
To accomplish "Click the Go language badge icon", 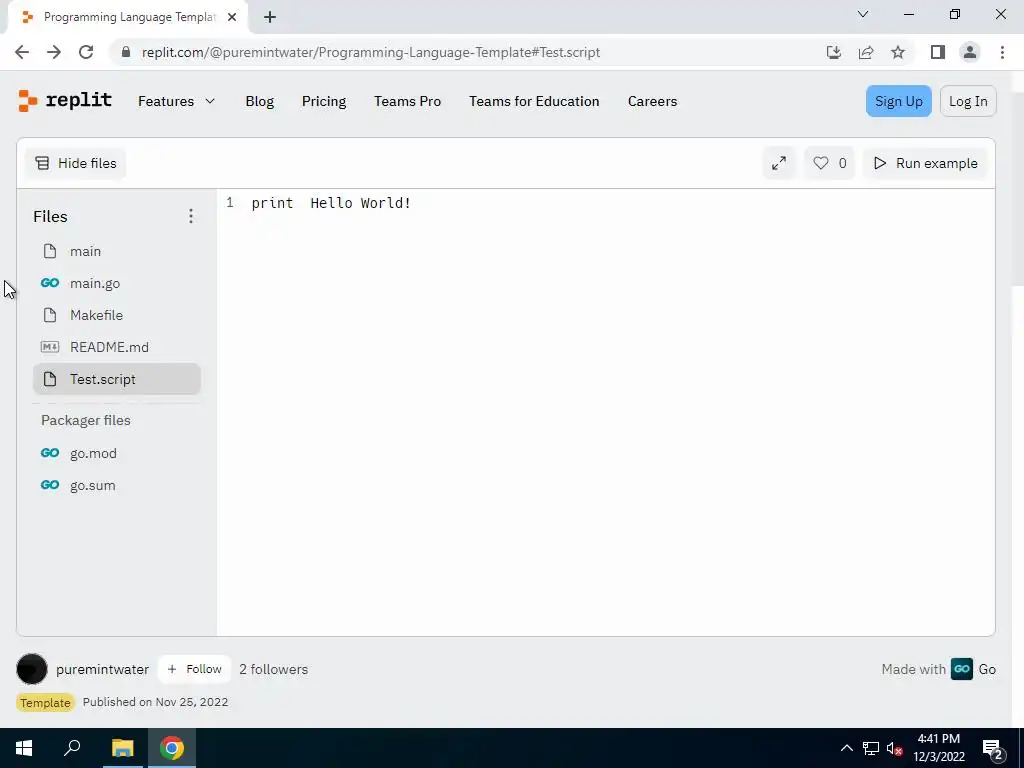I will (961, 669).
